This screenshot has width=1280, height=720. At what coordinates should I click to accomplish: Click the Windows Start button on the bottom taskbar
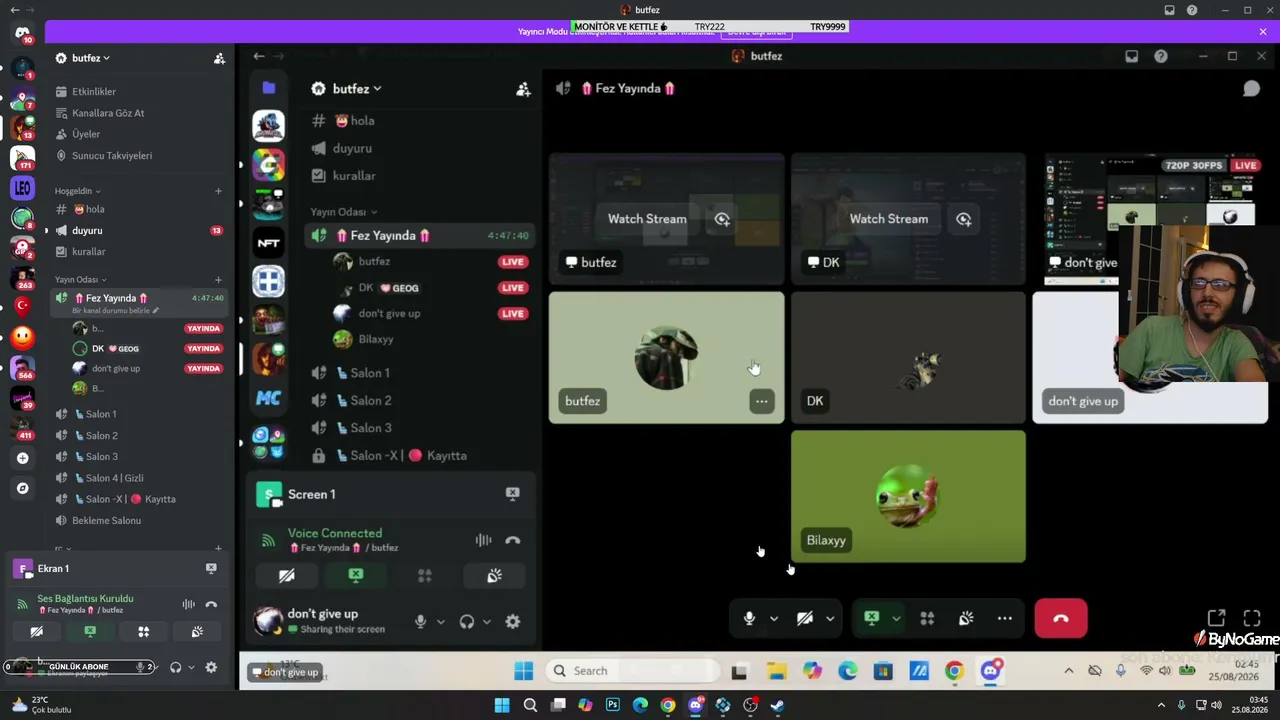(x=502, y=705)
